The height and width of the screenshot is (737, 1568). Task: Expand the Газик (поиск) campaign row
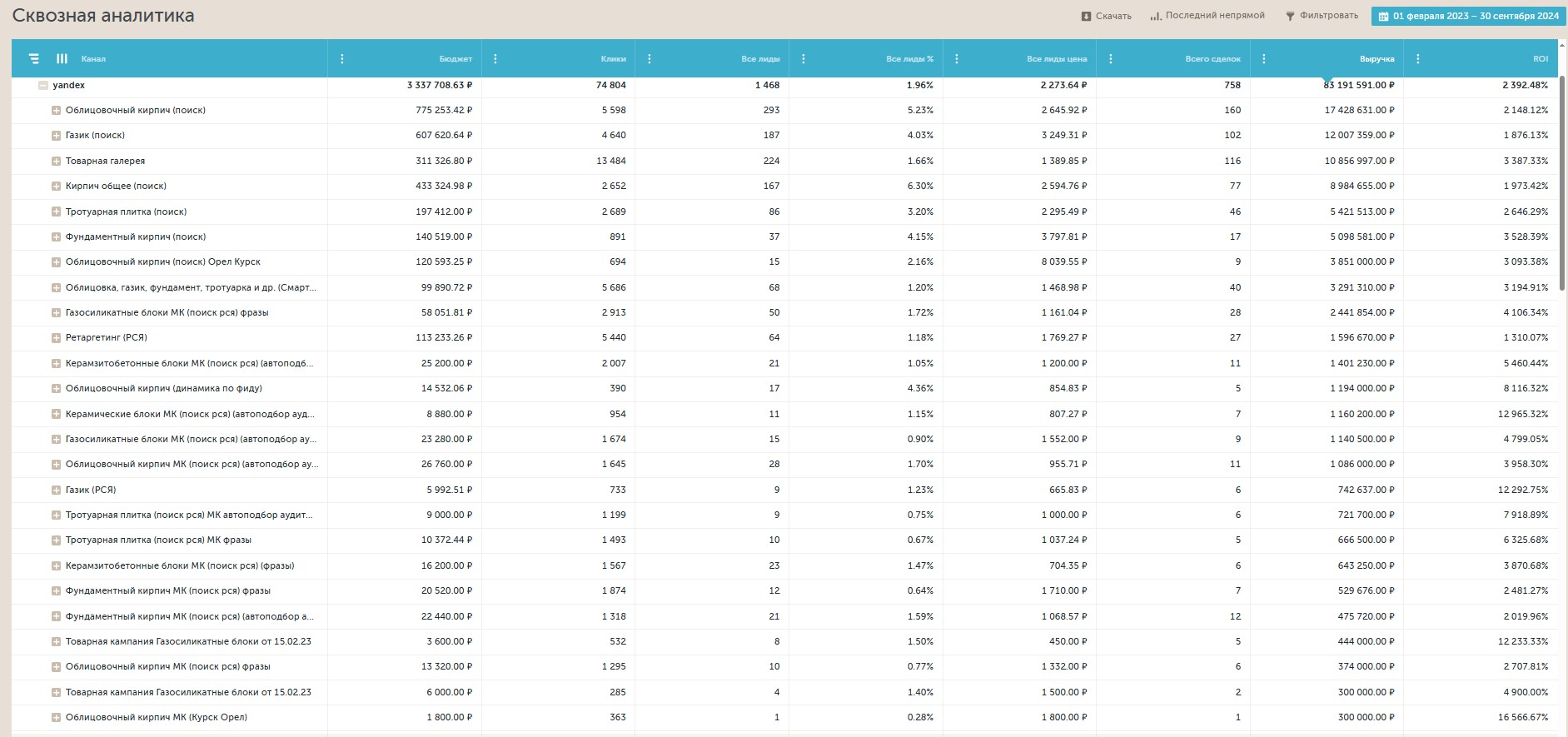pos(56,136)
